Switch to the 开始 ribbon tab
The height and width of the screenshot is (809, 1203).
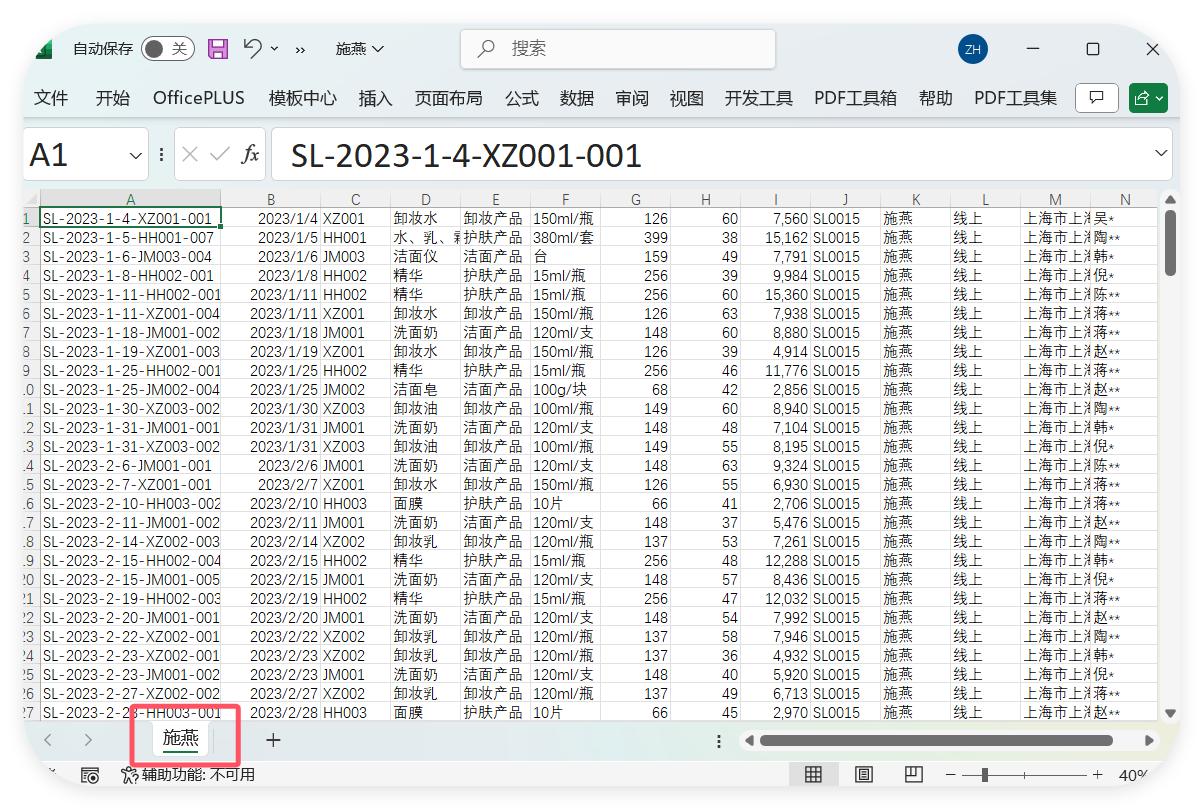point(113,97)
